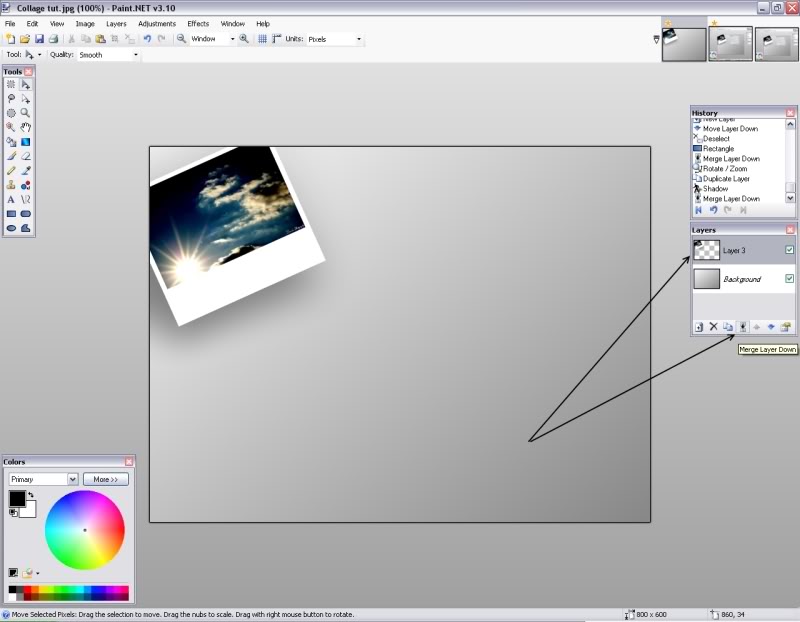The image size is (800, 622).
Task: Select the Move Selection tool
Action: click(26, 99)
